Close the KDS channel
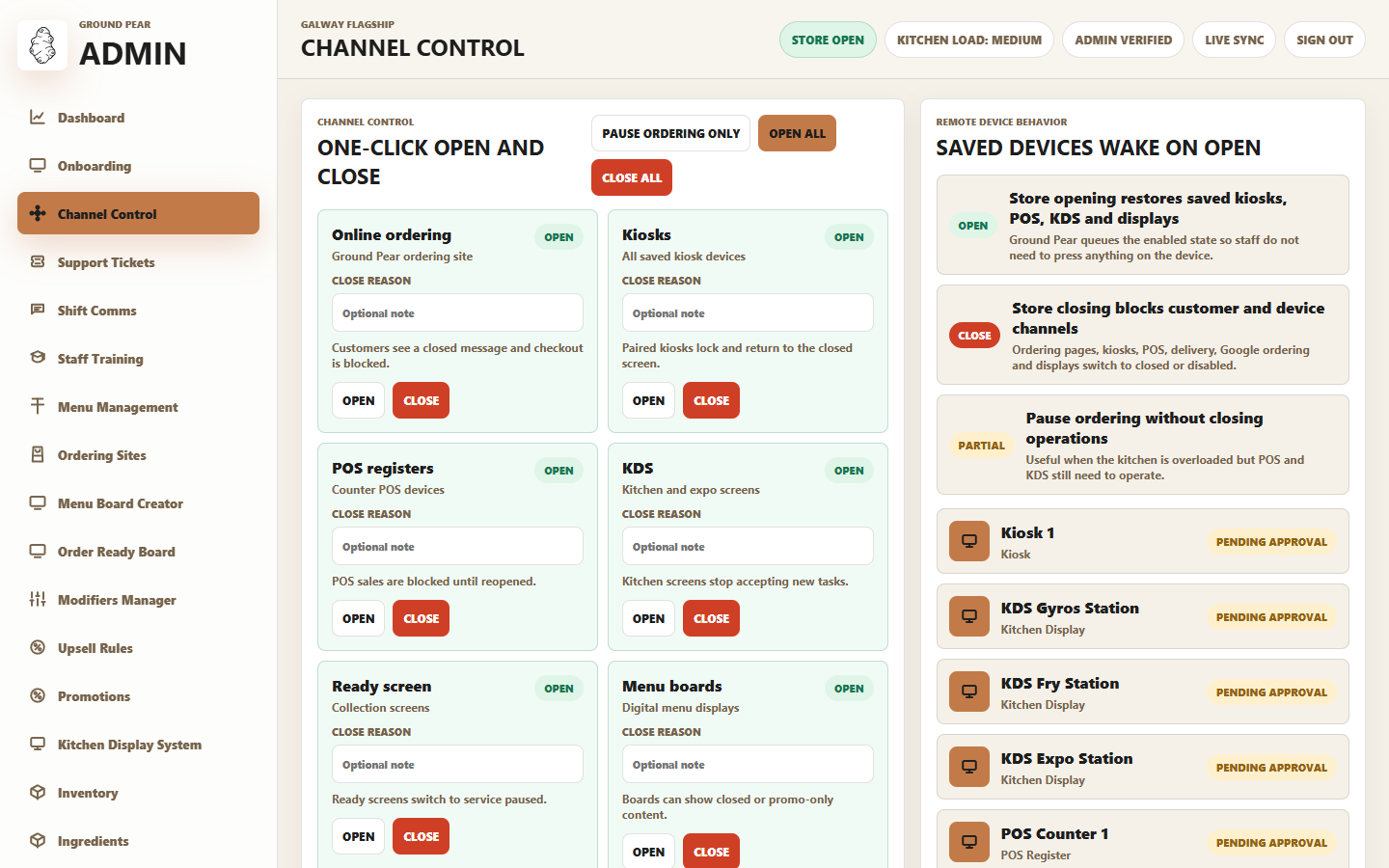 (x=711, y=618)
